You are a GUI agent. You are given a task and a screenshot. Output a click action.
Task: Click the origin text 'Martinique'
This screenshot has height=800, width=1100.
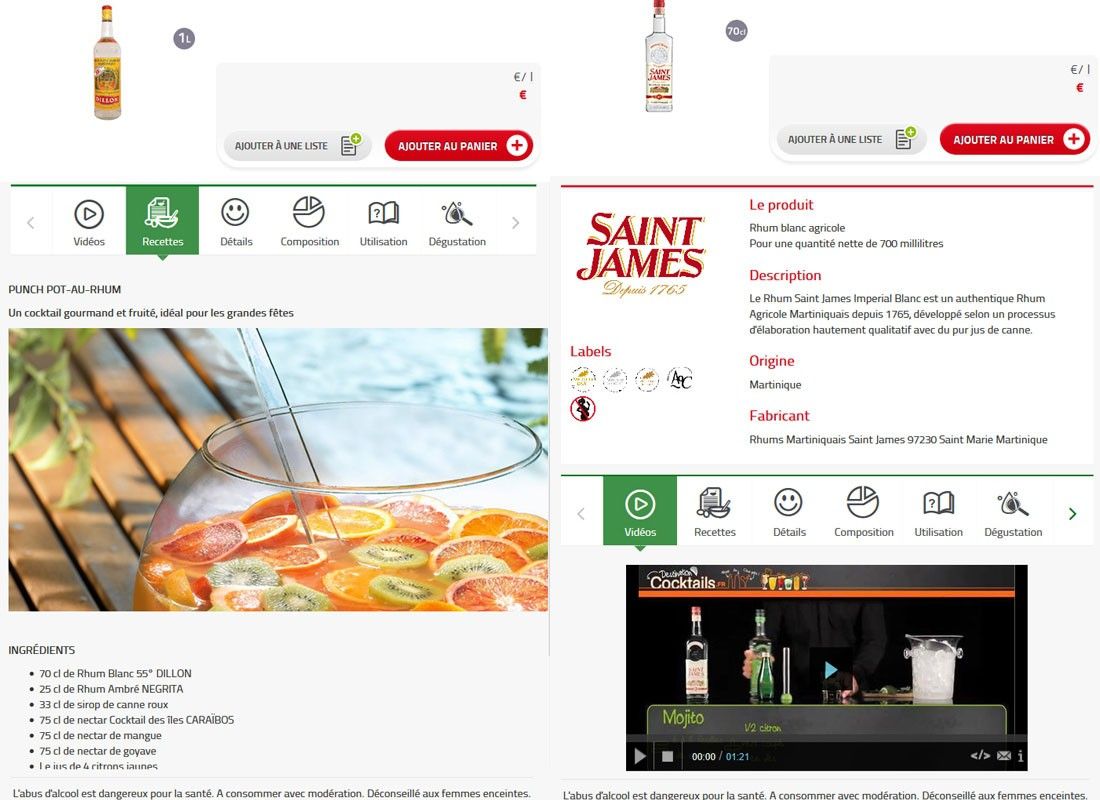pyautogui.click(x=775, y=385)
